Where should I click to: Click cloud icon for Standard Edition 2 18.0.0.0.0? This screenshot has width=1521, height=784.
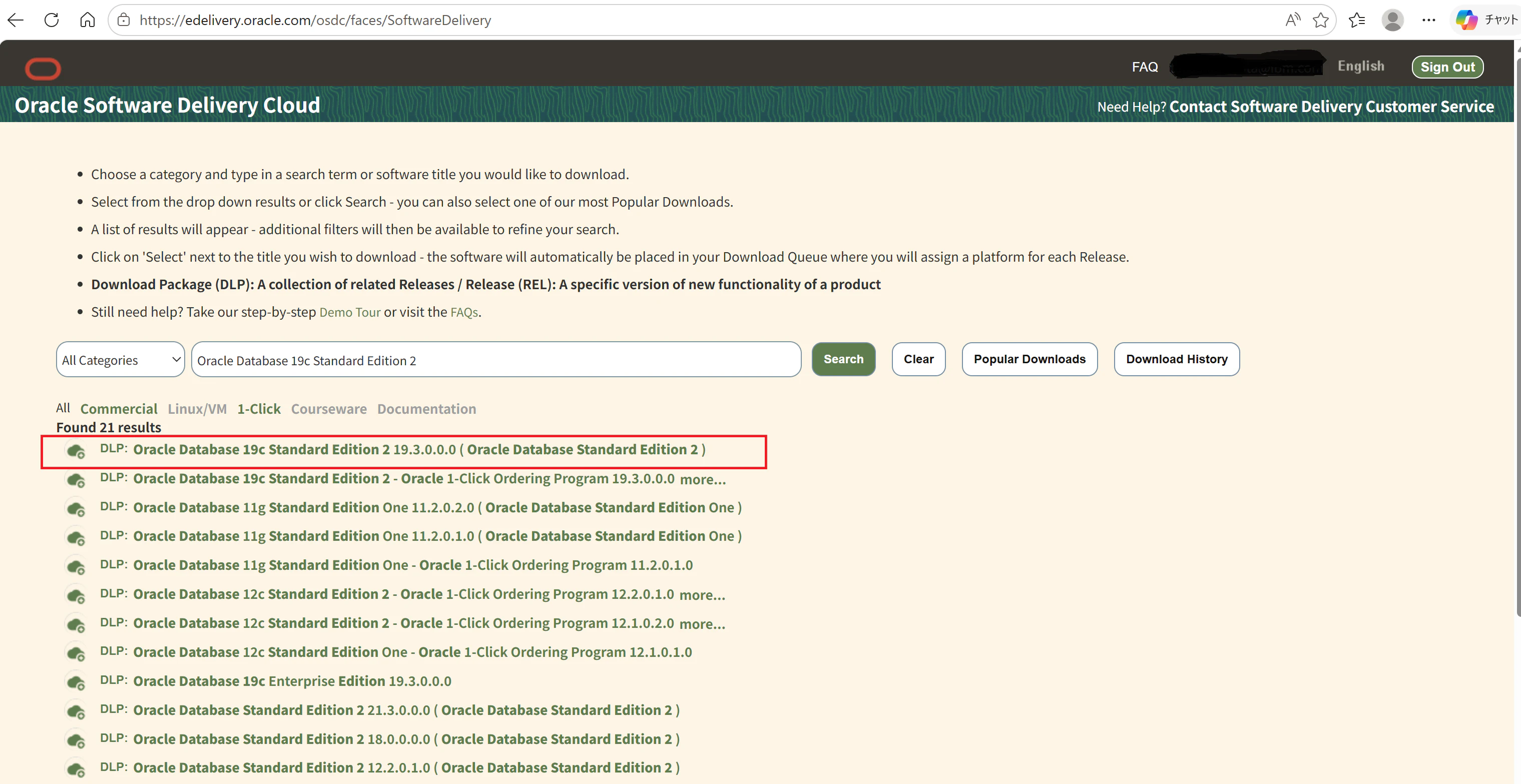(x=76, y=741)
